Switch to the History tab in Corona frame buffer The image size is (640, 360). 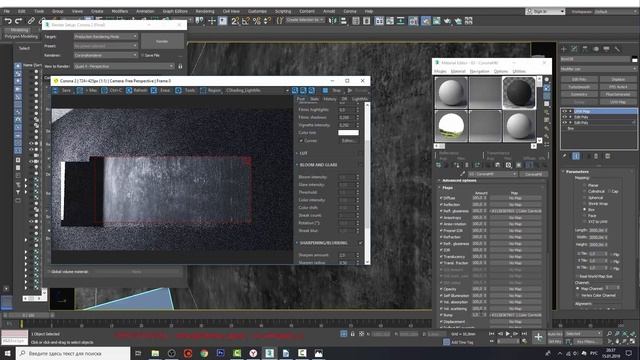coord(330,99)
